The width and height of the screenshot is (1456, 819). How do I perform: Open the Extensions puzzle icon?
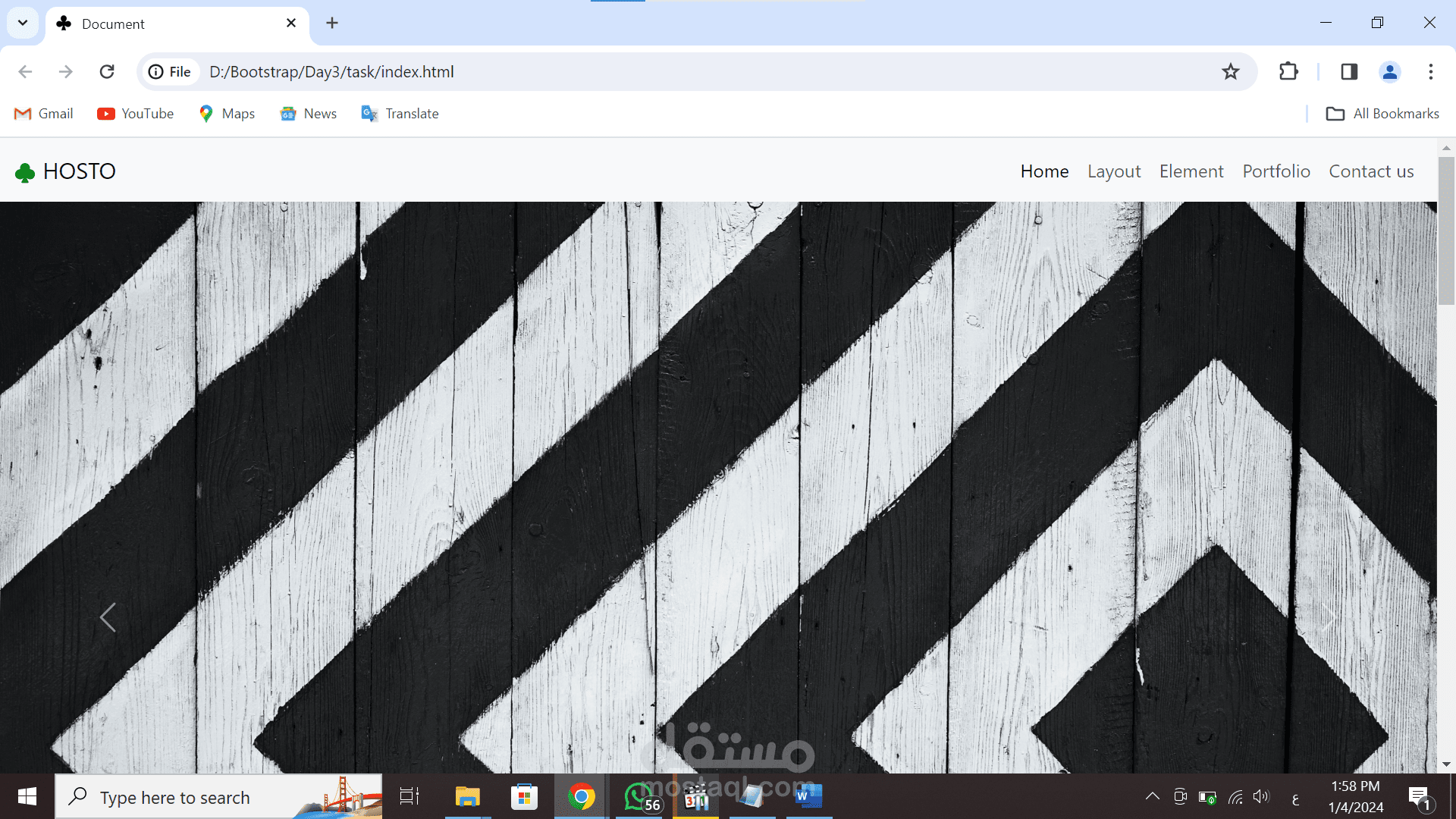(1288, 71)
